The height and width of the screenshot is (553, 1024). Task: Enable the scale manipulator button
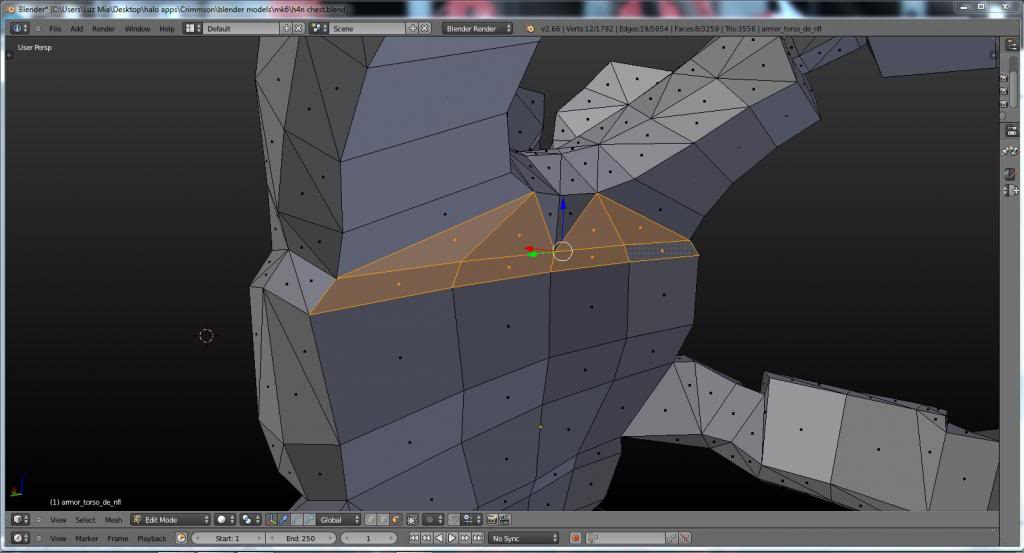pos(309,520)
